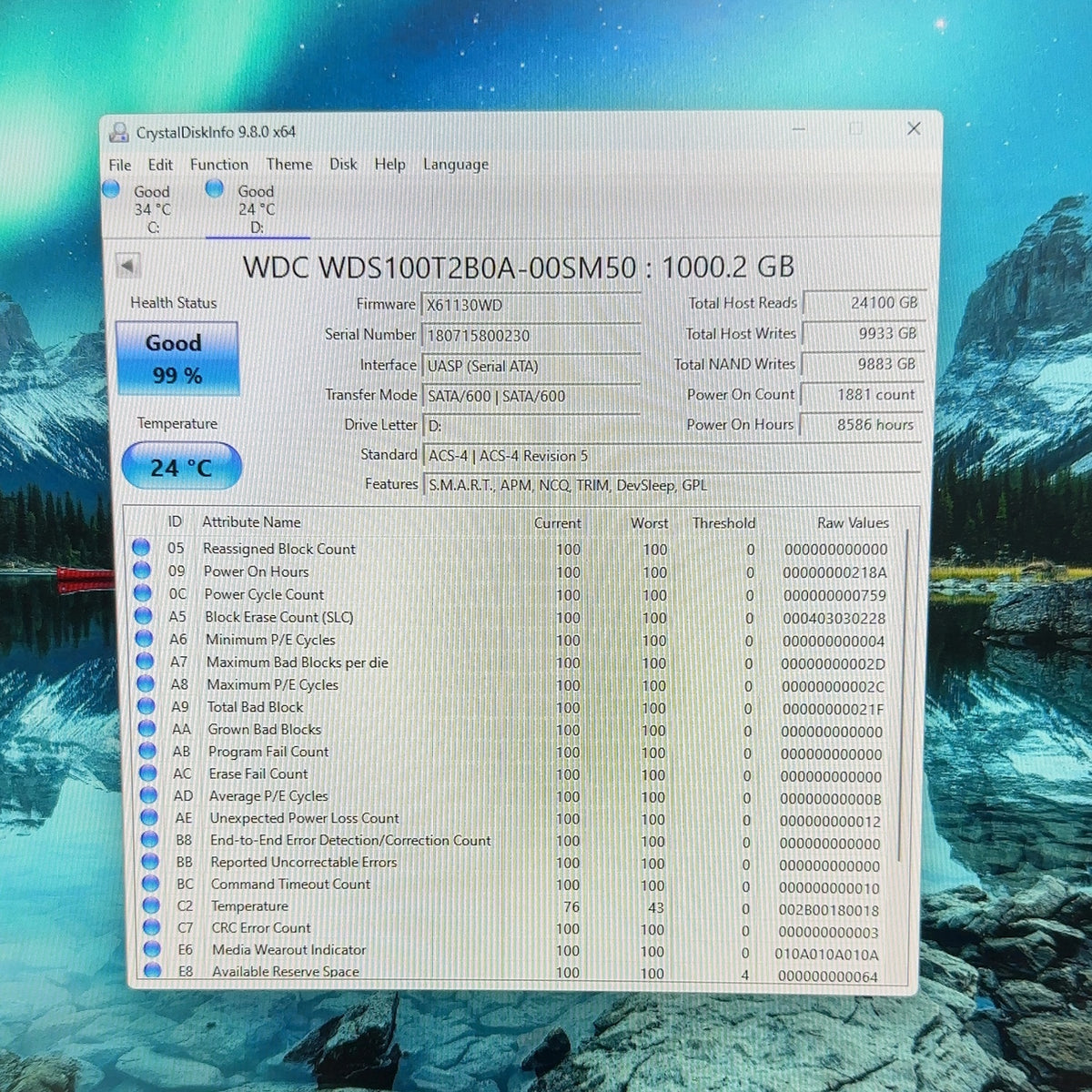Open the Disk menu

[x=343, y=165]
